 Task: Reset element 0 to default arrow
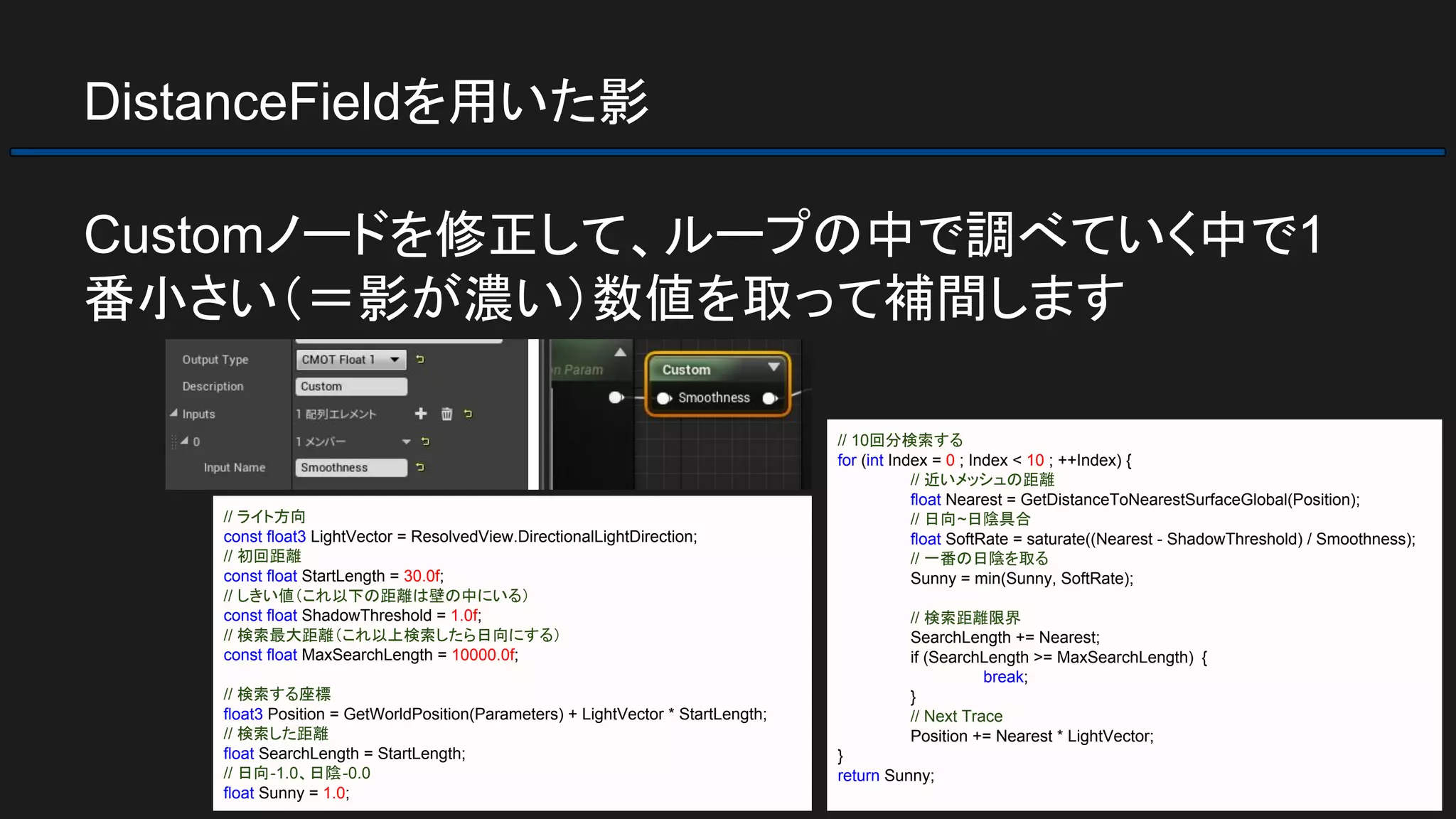coord(425,441)
